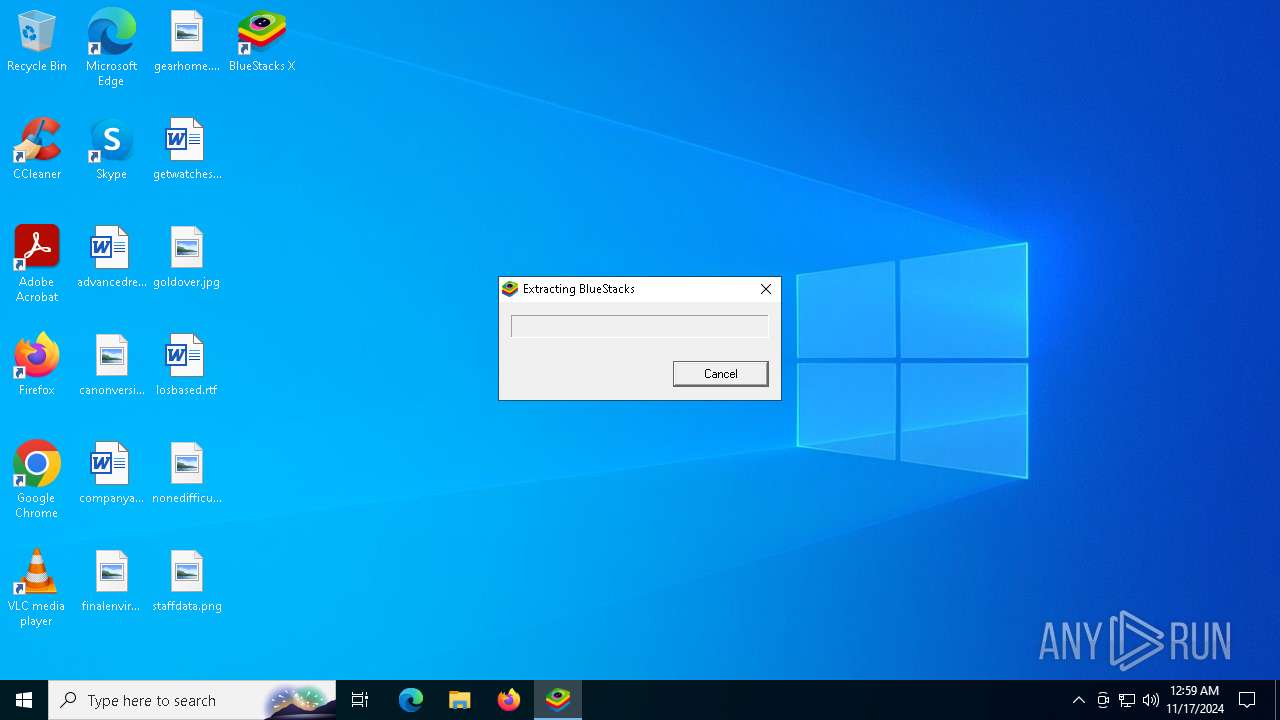Screen dimensions: 1280x720
Task: Select the nonedifficu image file
Action: [x=186, y=474]
